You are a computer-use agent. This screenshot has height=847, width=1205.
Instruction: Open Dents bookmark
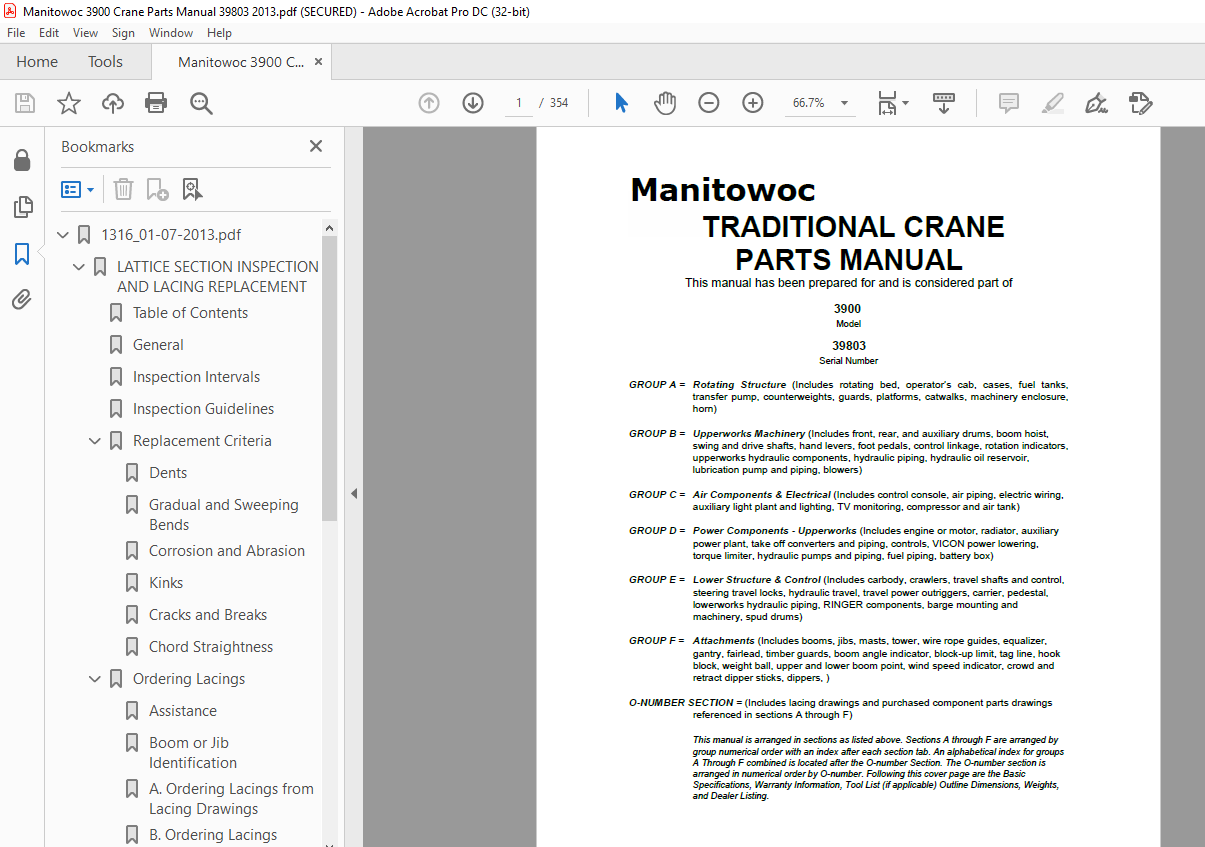pyautogui.click(x=168, y=473)
